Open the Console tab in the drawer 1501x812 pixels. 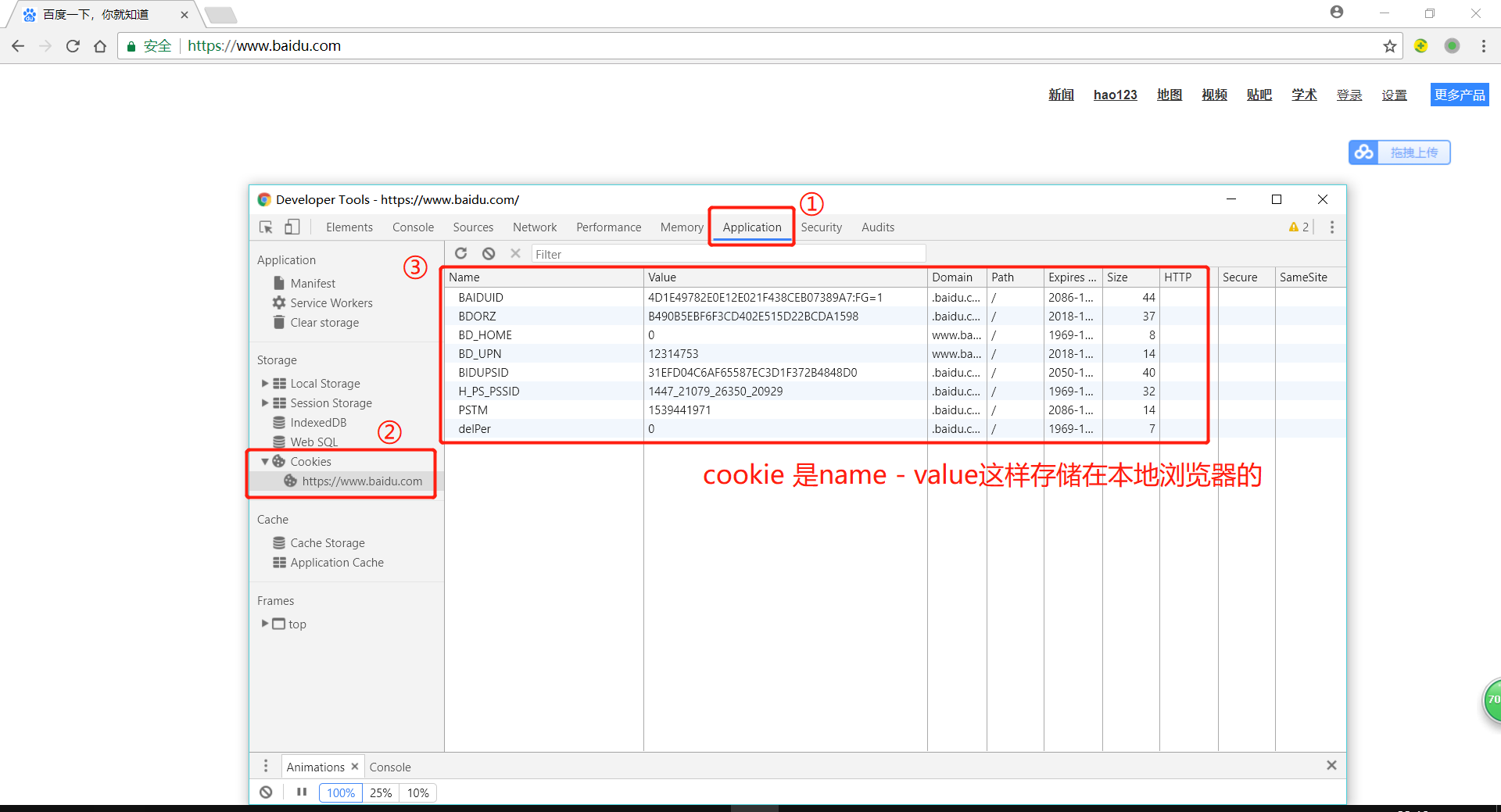[390, 767]
